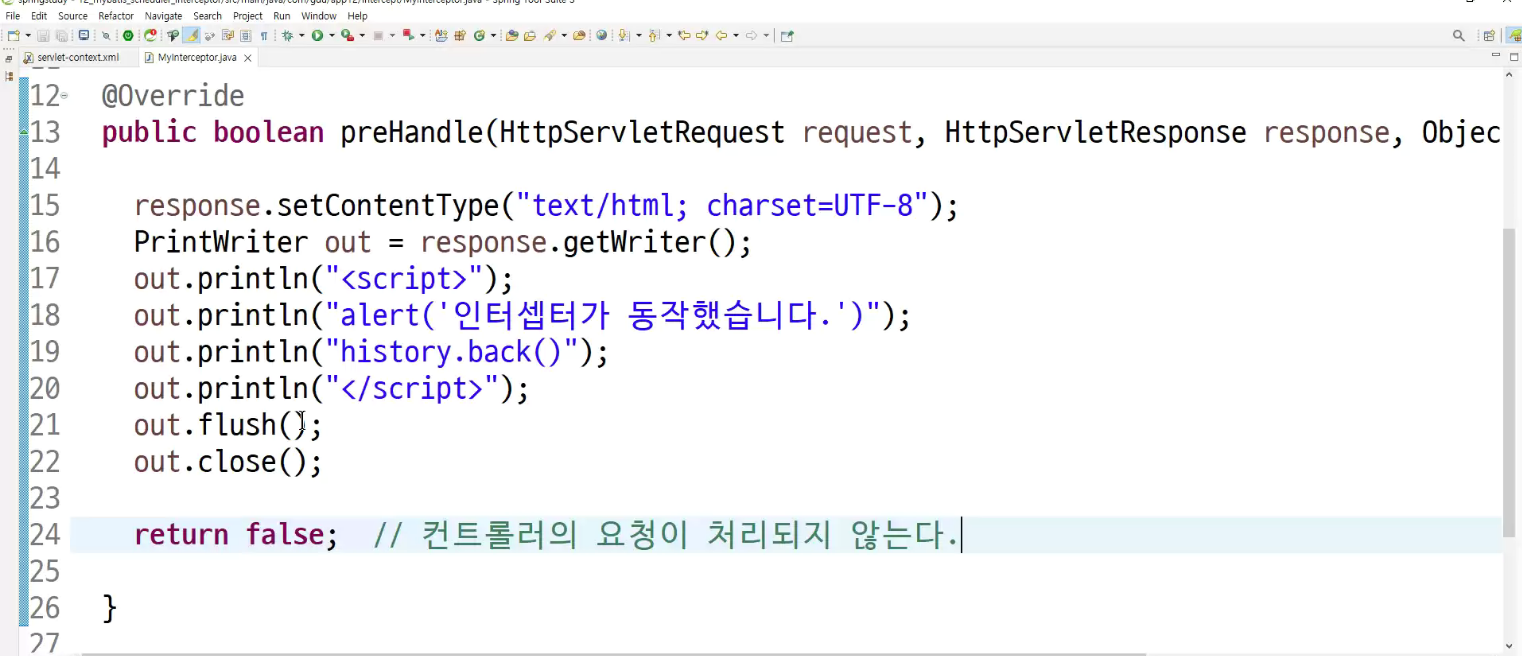
Task: Open the green Boot Dashboard icon
Action: point(128,35)
